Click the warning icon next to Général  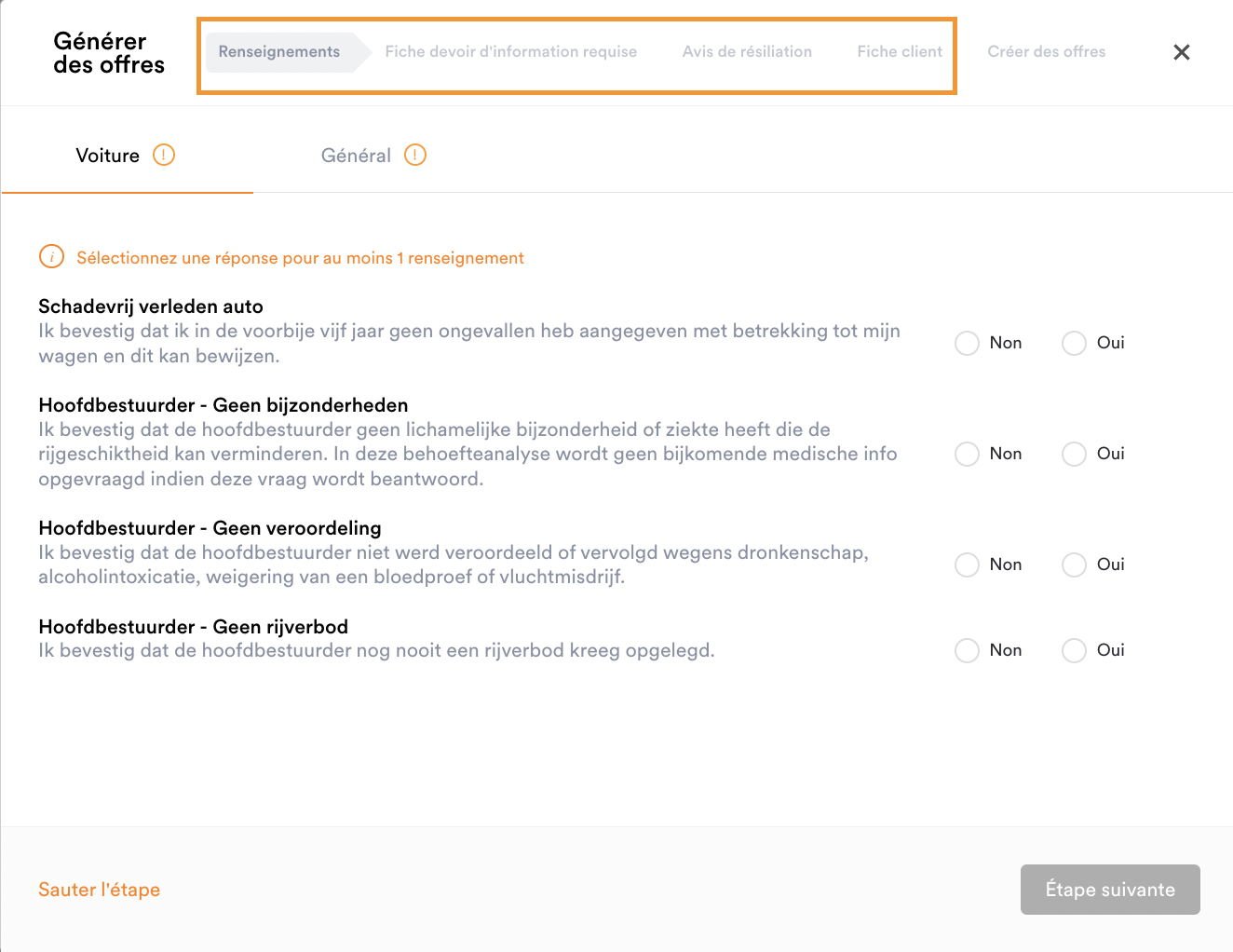[415, 155]
